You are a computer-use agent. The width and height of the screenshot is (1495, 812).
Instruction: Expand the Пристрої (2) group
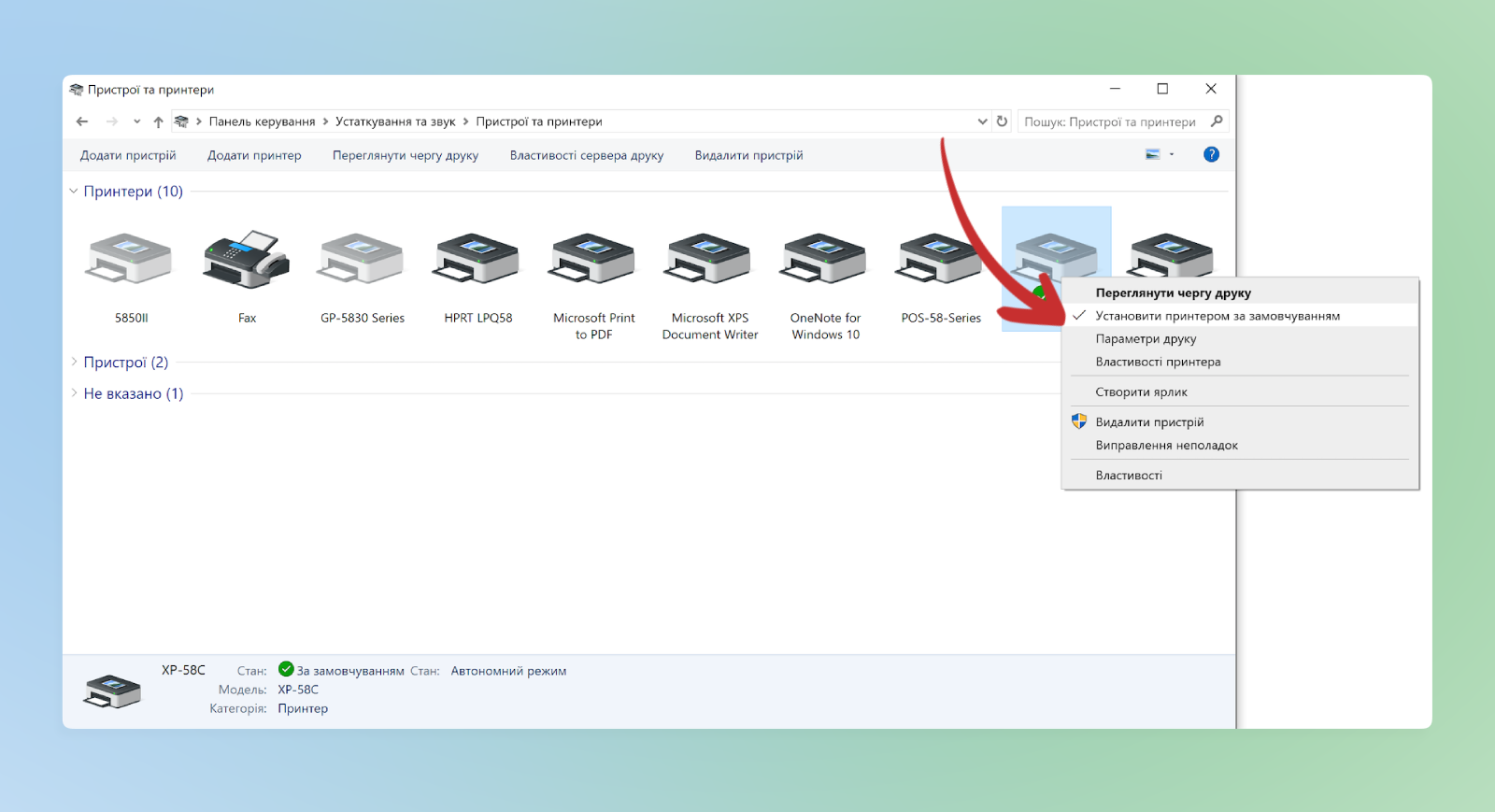74,362
